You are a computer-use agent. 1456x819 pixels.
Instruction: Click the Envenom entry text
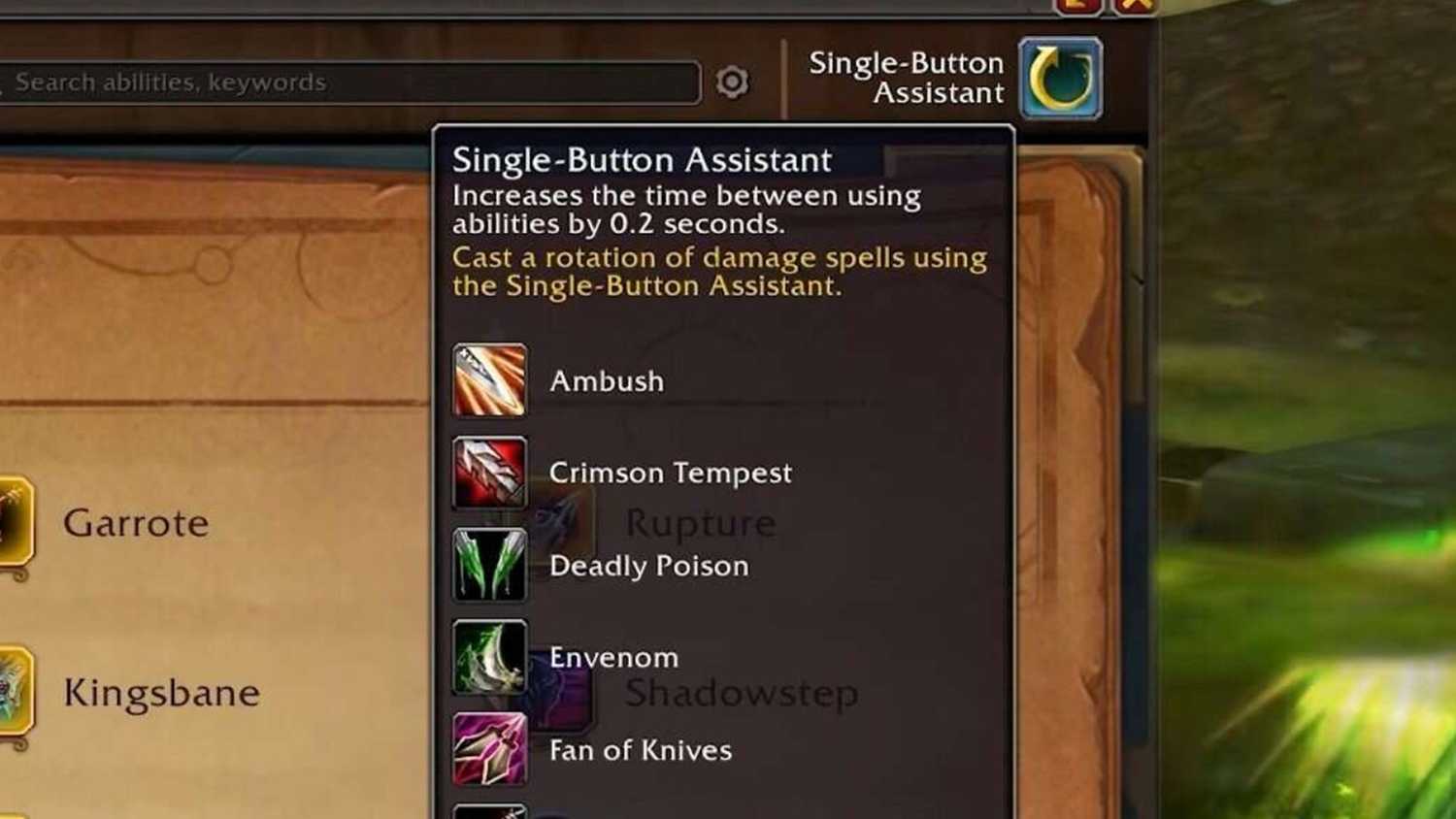coord(613,657)
